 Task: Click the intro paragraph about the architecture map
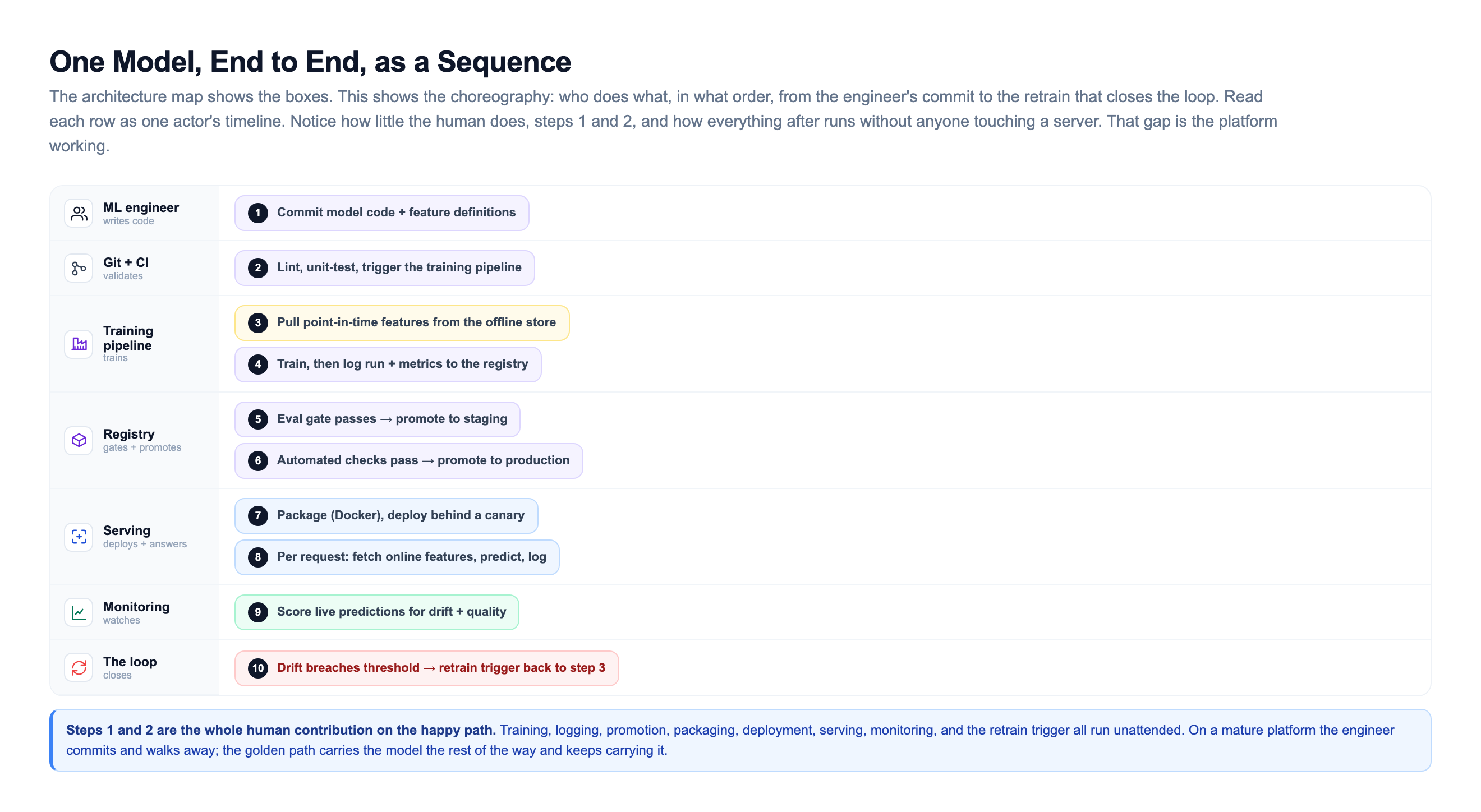[664, 121]
